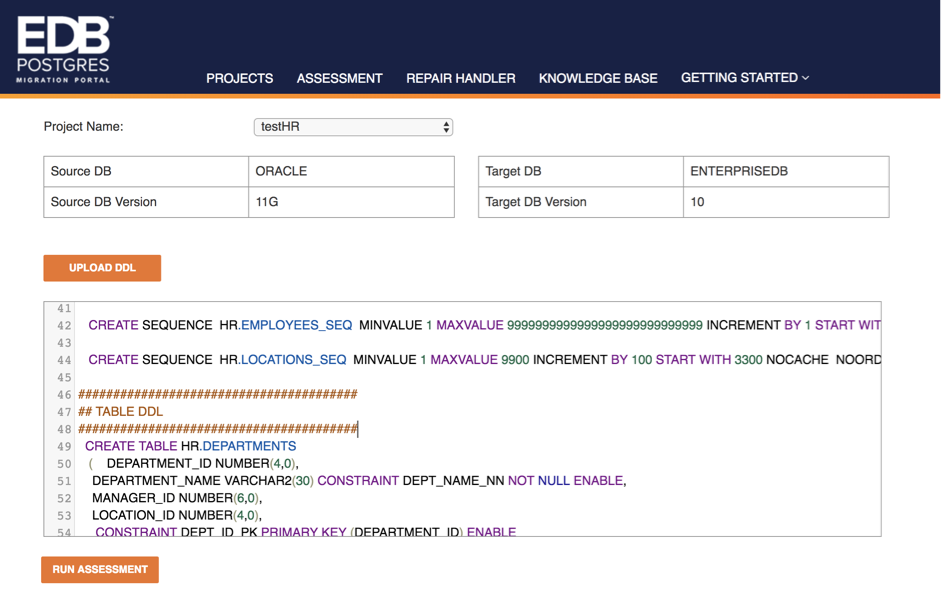This screenshot has width=941, height=600.
Task: Open the REPAIR HANDLER section
Action: coord(460,78)
